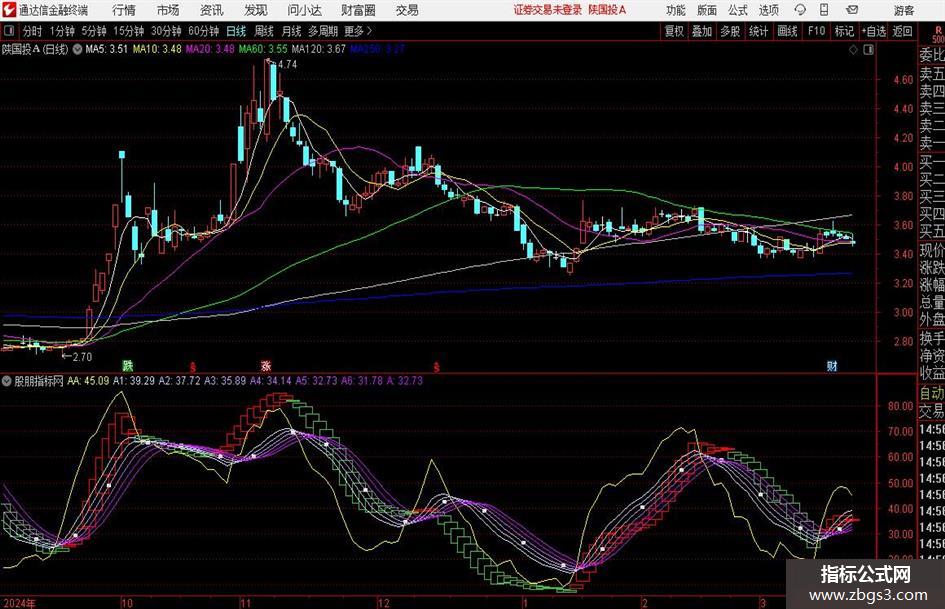The width and height of the screenshot is (945, 609).
Task: Open dropdown icon beside 股朋指标网 indicator
Action: (x=7, y=381)
